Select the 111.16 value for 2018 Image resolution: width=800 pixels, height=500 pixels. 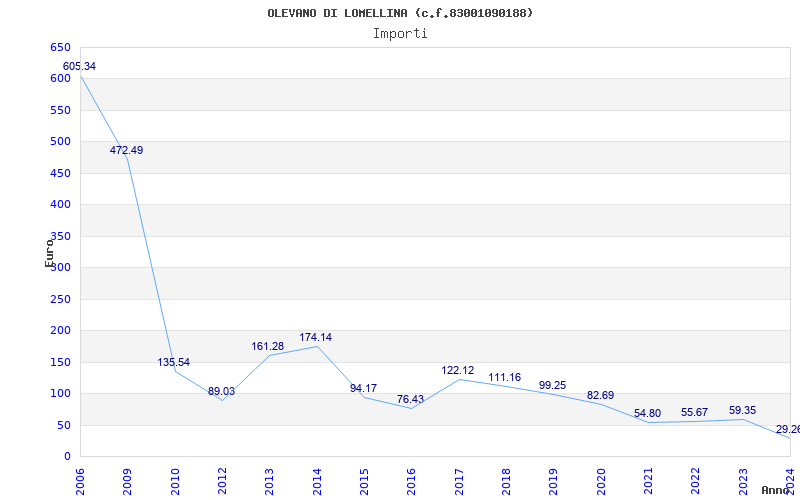(x=505, y=377)
